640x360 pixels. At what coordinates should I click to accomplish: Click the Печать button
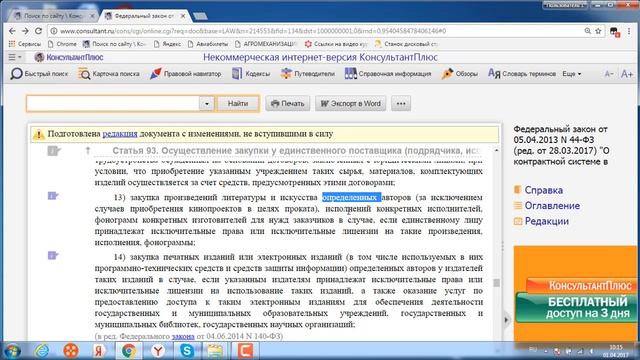[x=288, y=104]
